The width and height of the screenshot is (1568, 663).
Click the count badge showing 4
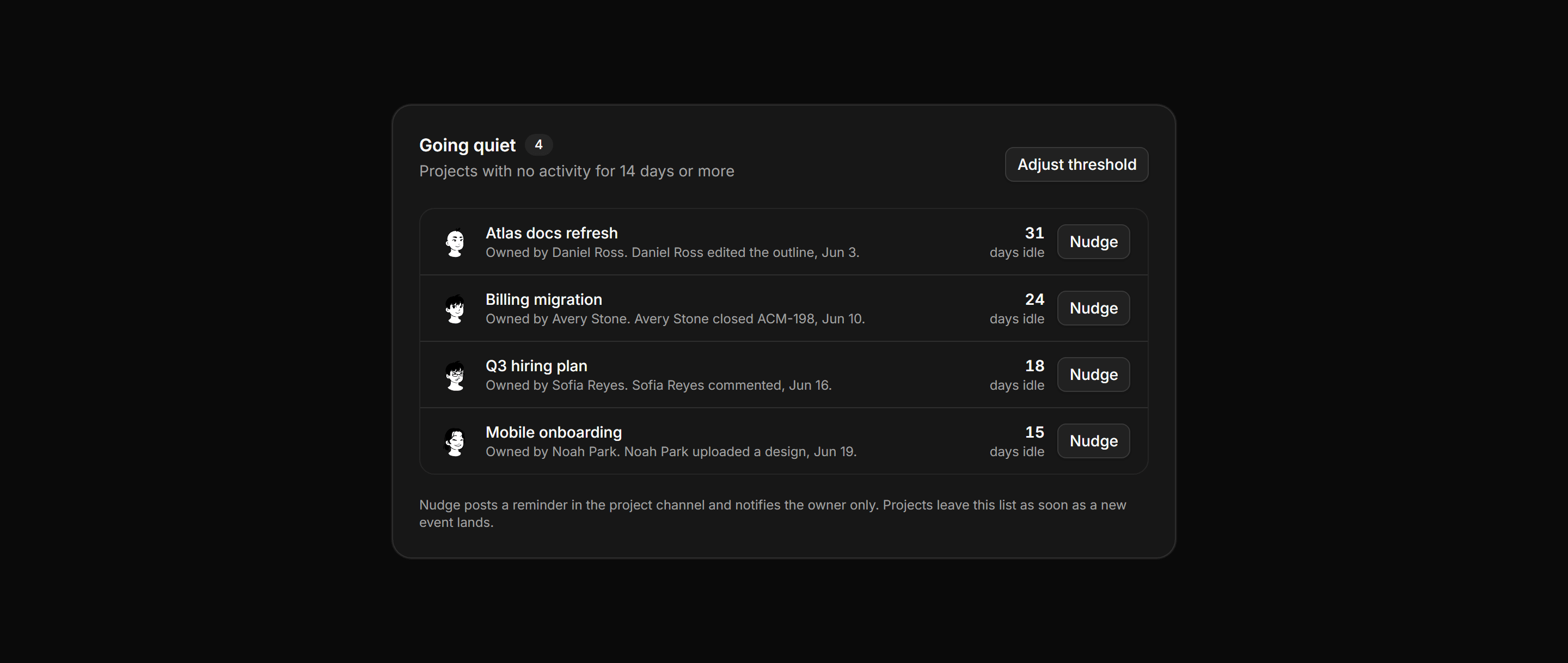click(538, 145)
